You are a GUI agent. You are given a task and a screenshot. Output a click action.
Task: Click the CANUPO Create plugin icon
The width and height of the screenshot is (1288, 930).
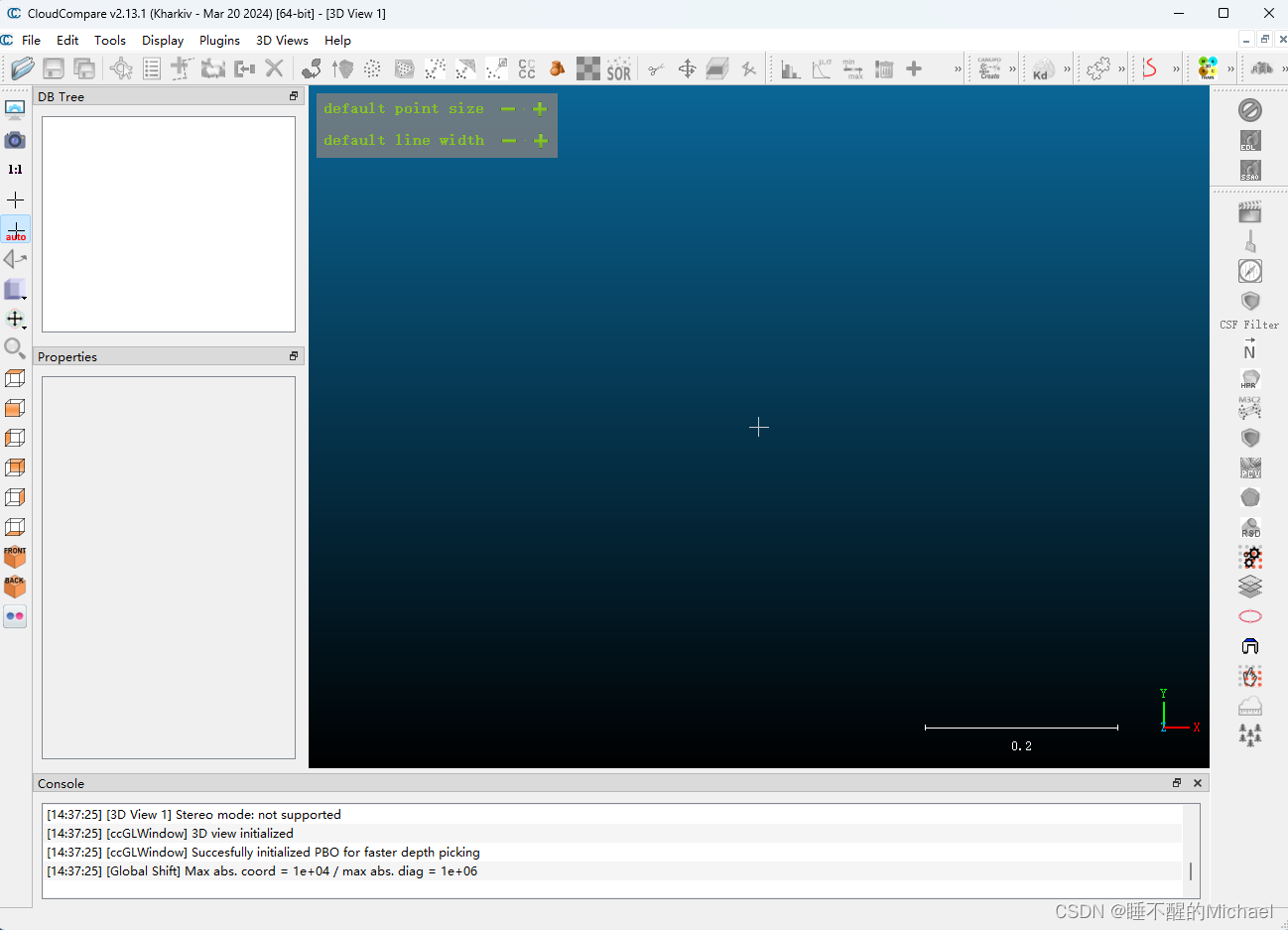[989, 68]
